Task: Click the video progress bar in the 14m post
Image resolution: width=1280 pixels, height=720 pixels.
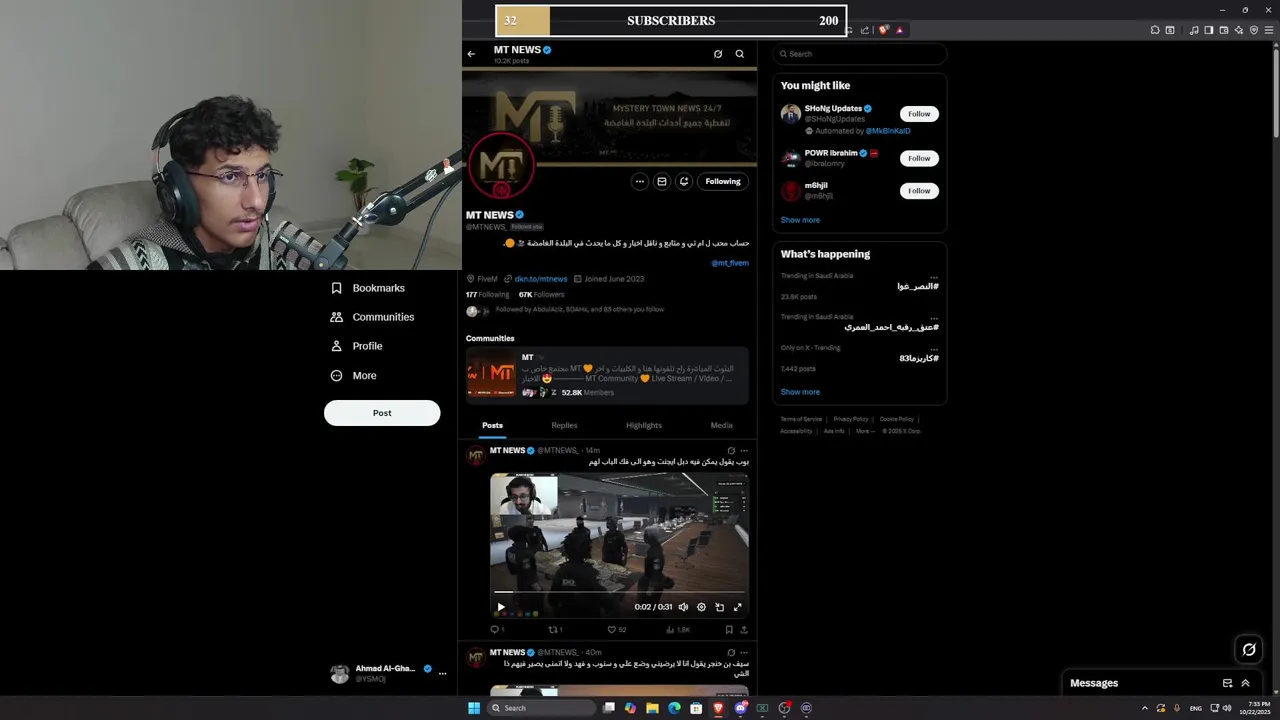Action: [x=619, y=592]
